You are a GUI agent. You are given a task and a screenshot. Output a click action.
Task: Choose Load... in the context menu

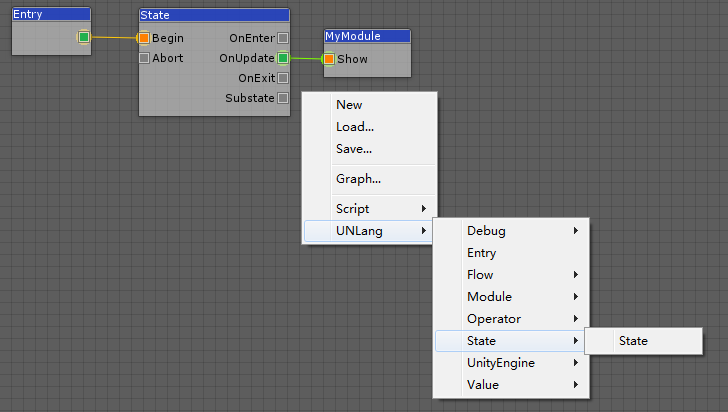355,127
